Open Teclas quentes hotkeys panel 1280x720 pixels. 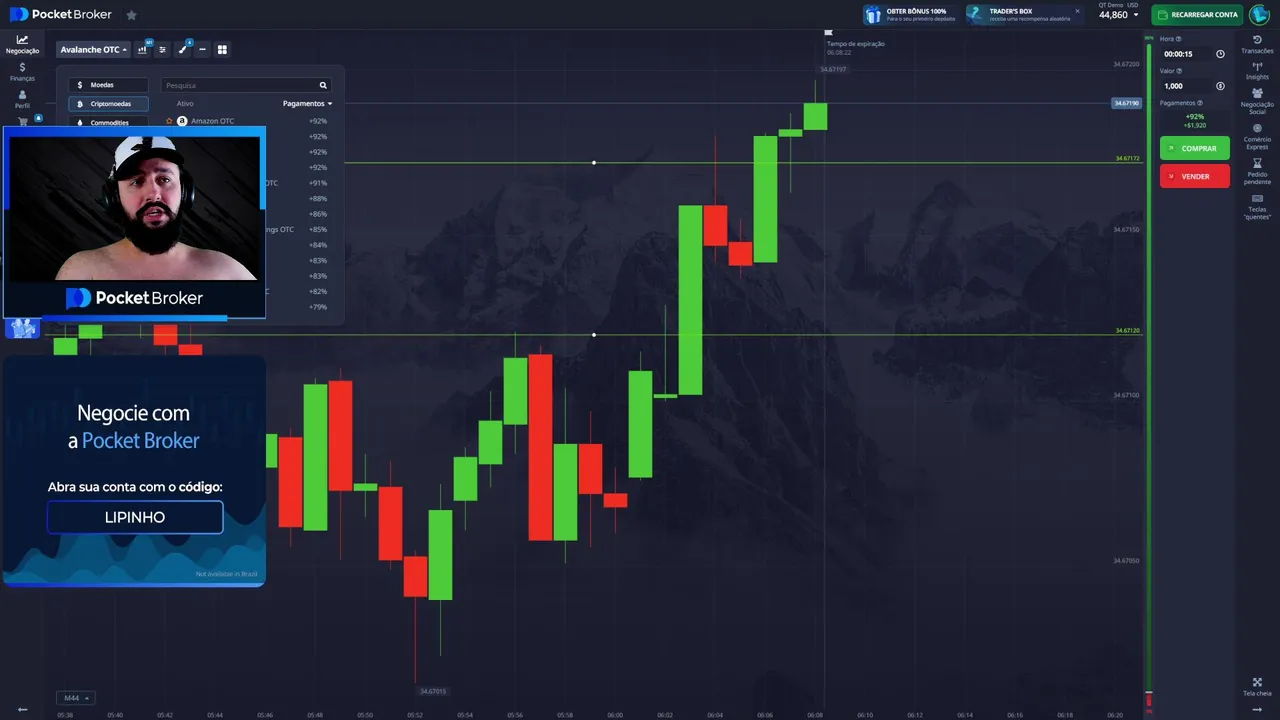(x=1257, y=206)
